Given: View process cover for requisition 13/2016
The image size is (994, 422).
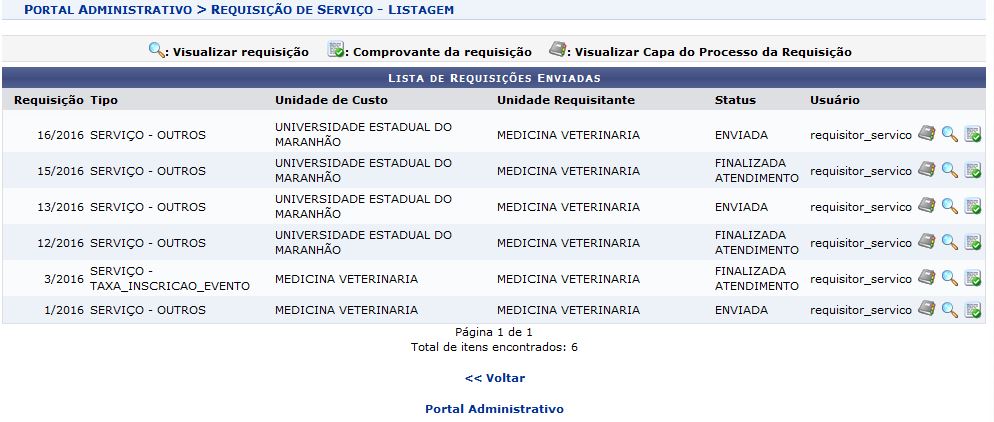Looking at the screenshot, I should 926,207.
